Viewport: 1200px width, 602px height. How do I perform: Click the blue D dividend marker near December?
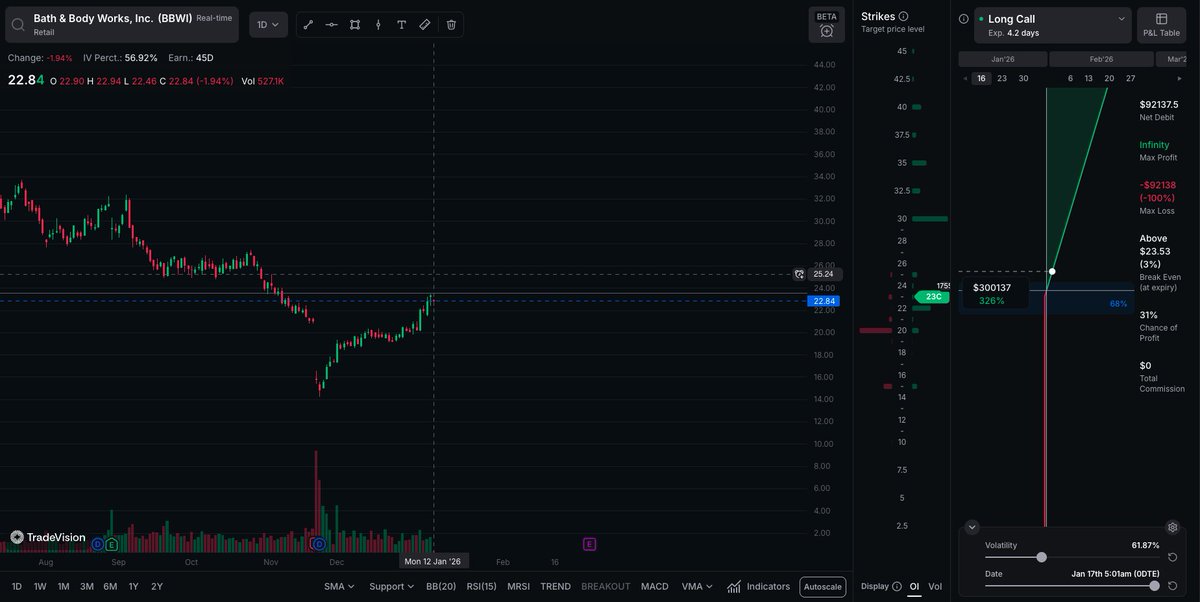319,544
